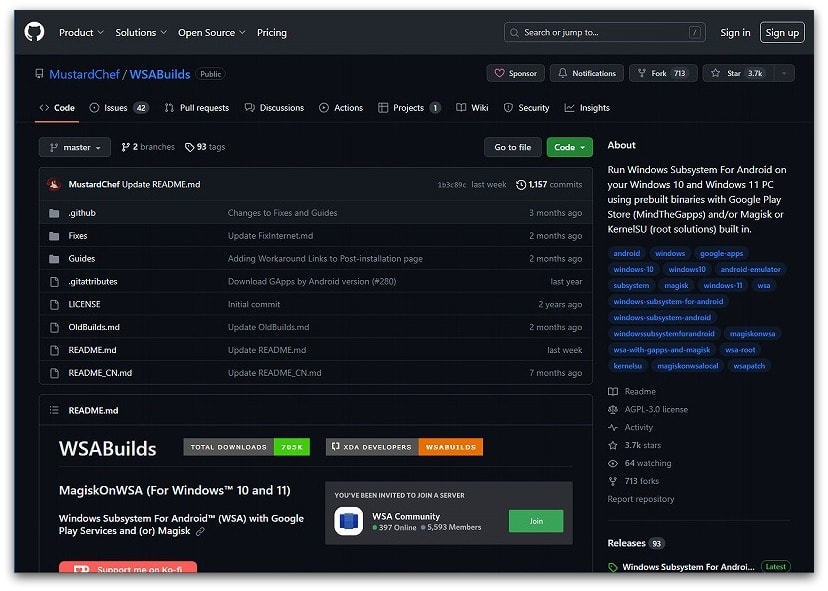View the 2 branches link
Viewport: 828px width, 591px height.
click(148, 147)
